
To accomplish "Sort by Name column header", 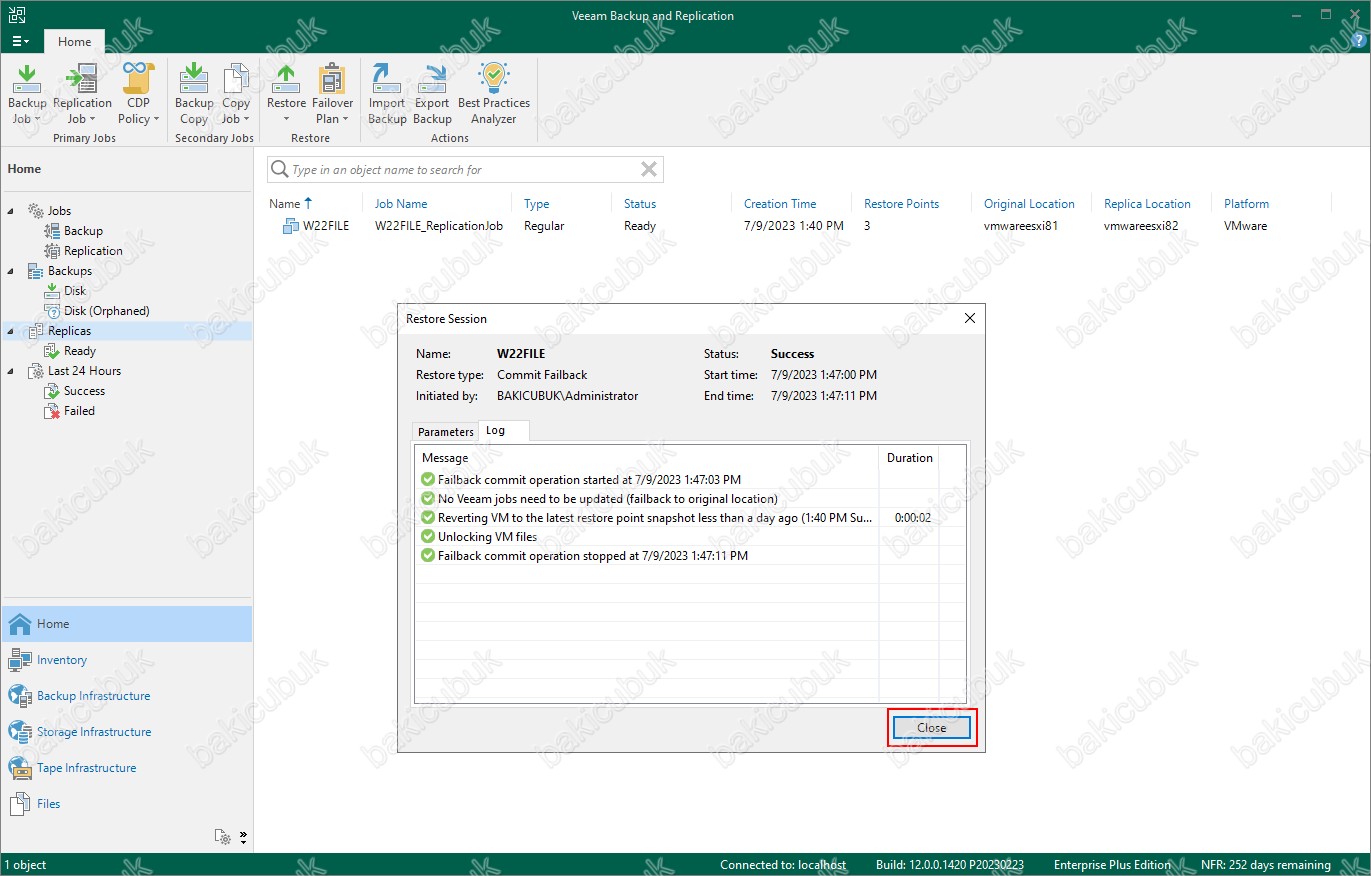I will 291,204.
